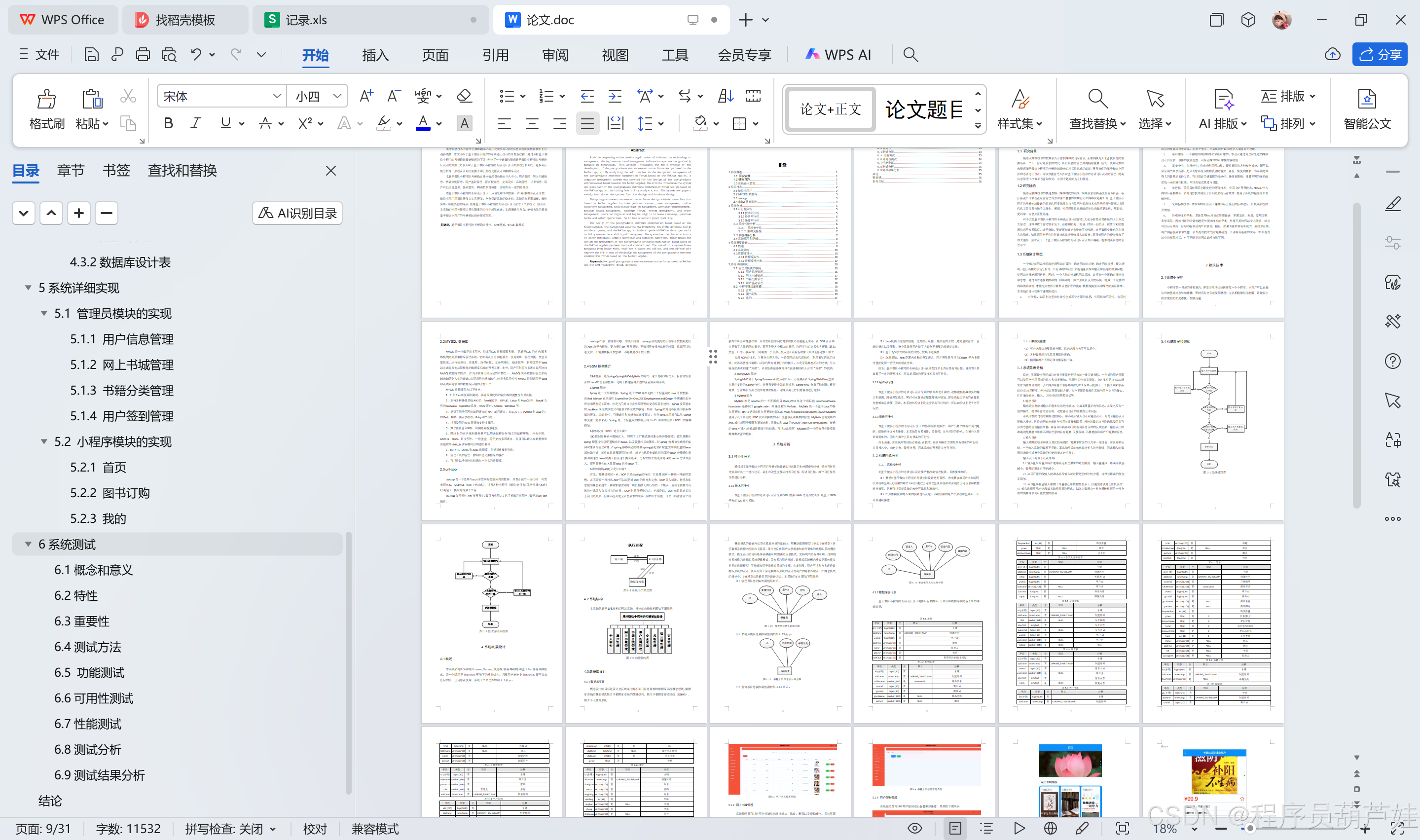Viewport: 1420px width, 840px height.
Task: Select outline item '6.5 功能测试'
Action: 89,672
